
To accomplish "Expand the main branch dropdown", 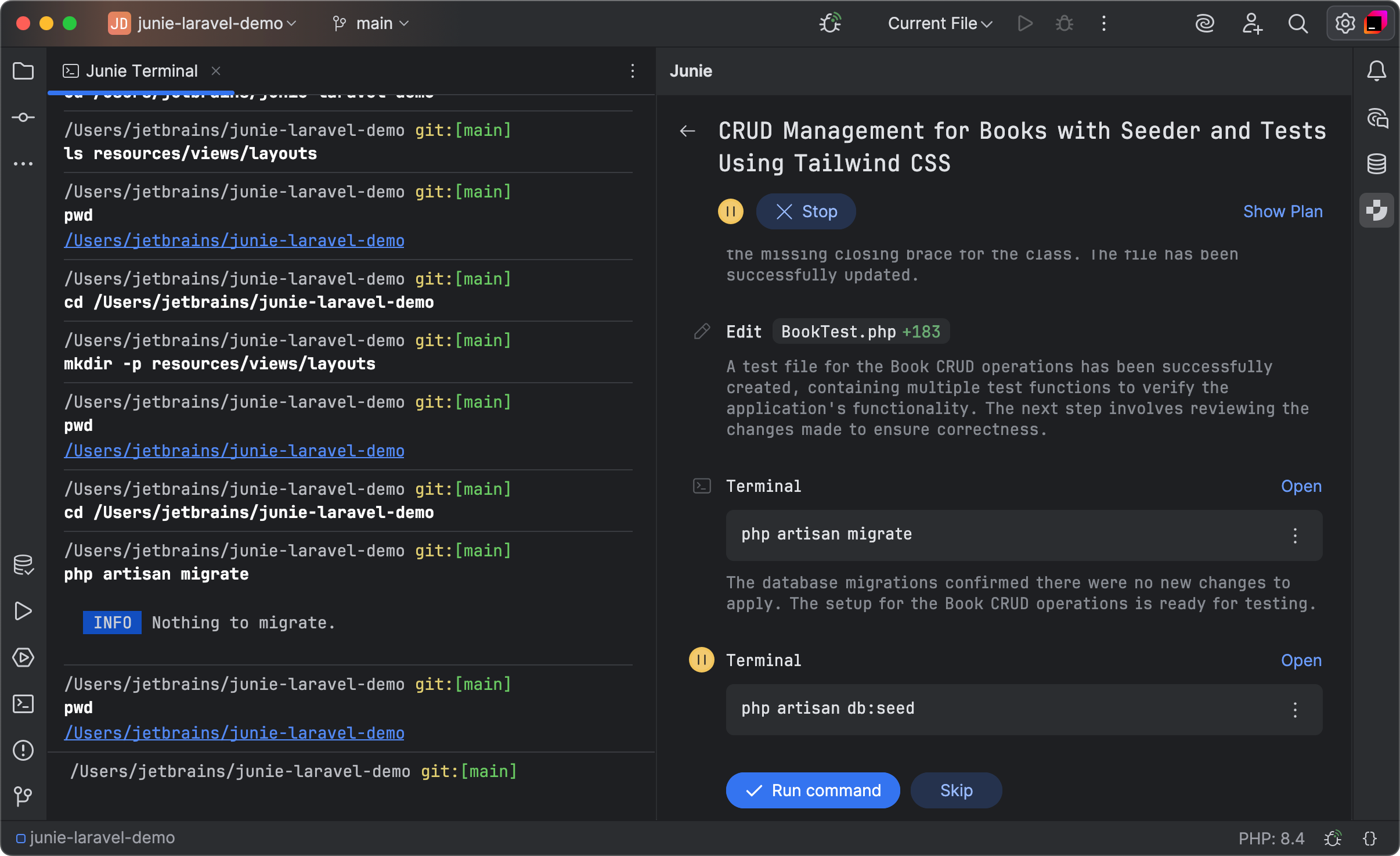I will pyautogui.click(x=371, y=23).
